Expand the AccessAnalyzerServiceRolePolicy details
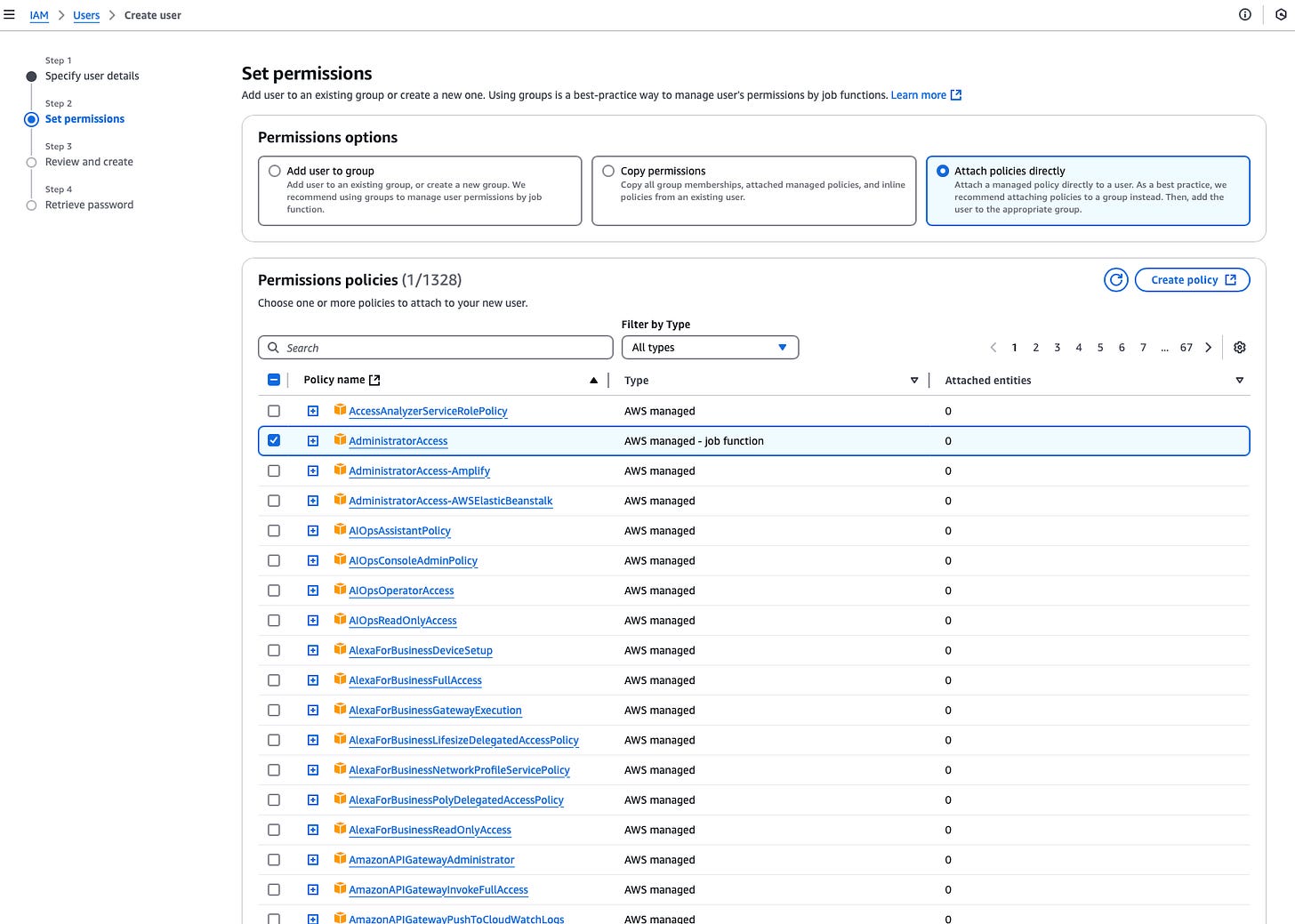Viewport: 1295px width, 924px height. (313, 411)
